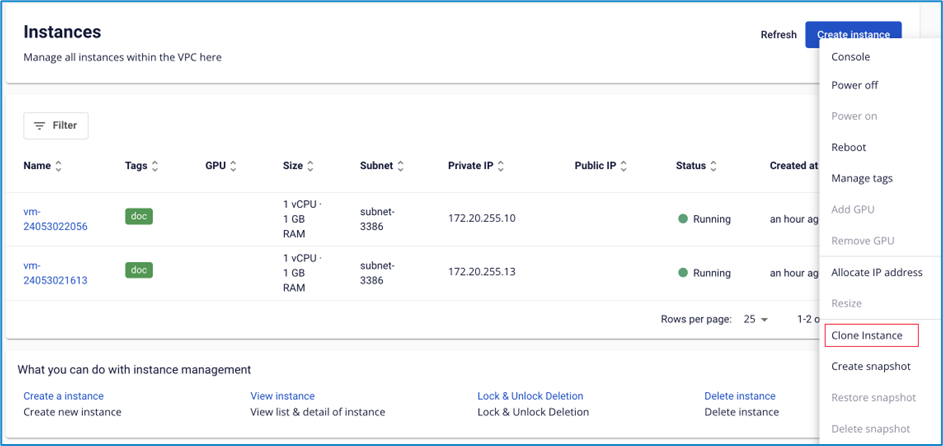Sort by Subnet column arrows
The width and height of the screenshot is (943, 446).
click(x=402, y=166)
